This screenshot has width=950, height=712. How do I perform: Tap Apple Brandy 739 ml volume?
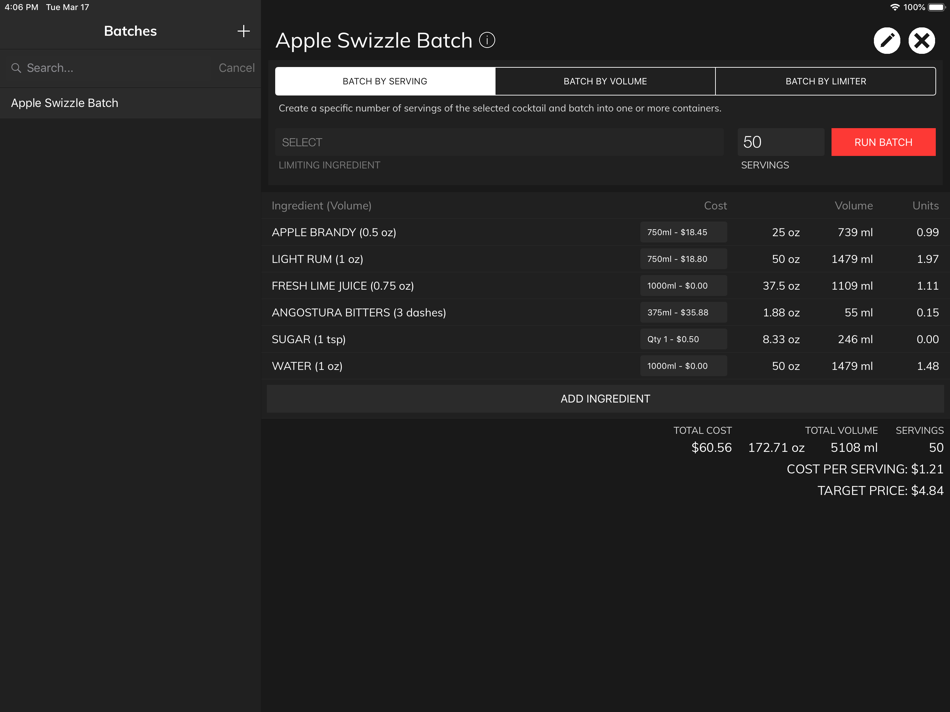(x=855, y=232)
